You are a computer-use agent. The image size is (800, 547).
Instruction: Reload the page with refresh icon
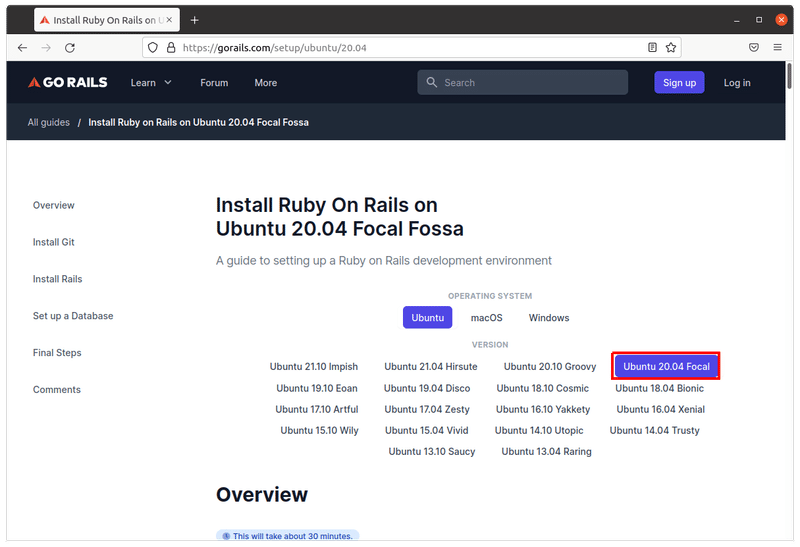tap(70, 47)
